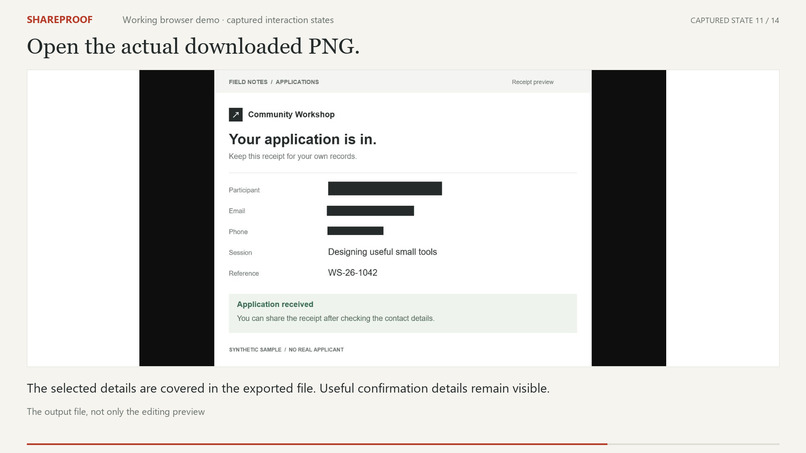The image size is (806, 453).
Task: Click the 'Phone' field label
Action: pos(238,232)
